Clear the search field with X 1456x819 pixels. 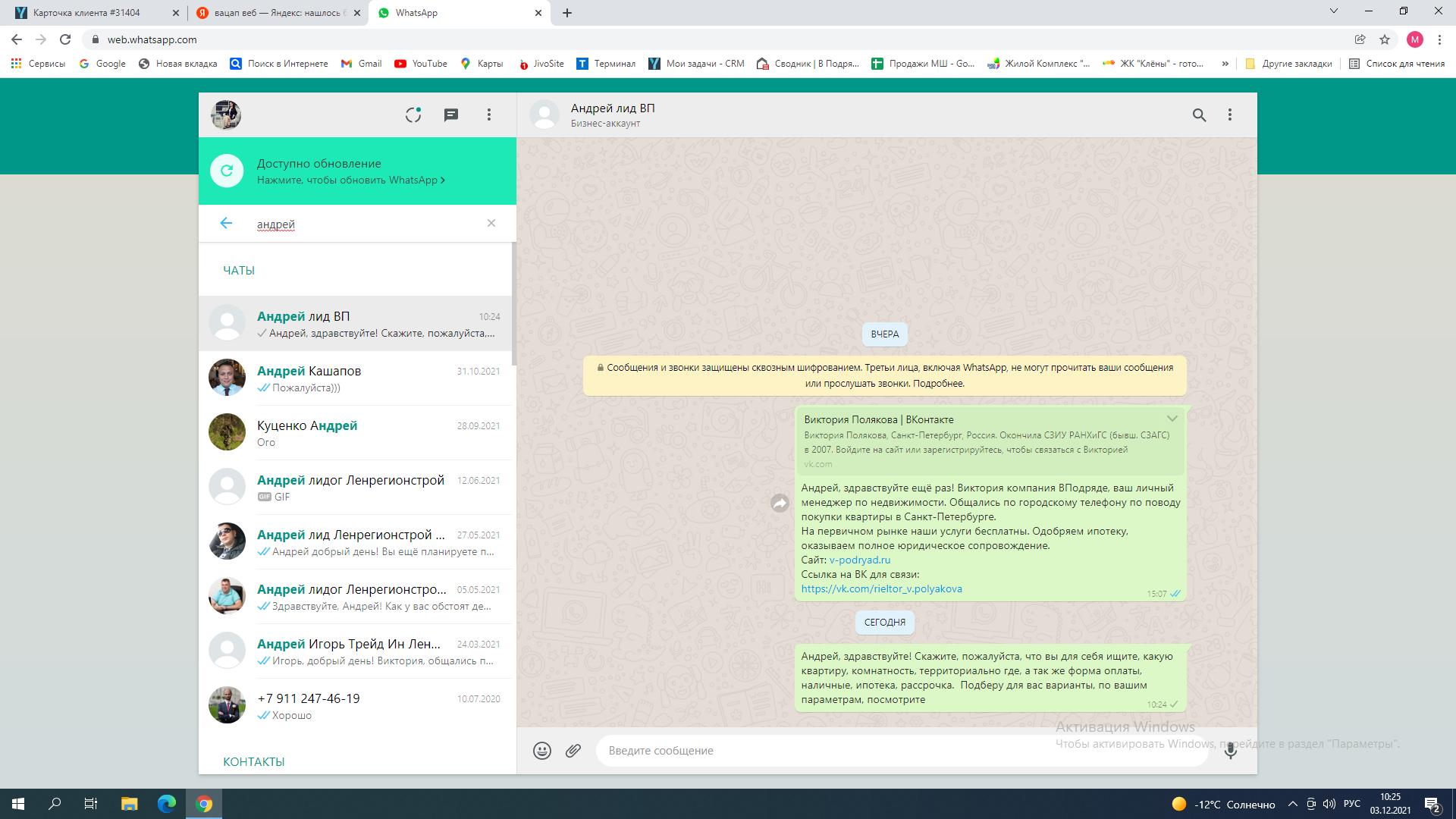click(491, 223)
